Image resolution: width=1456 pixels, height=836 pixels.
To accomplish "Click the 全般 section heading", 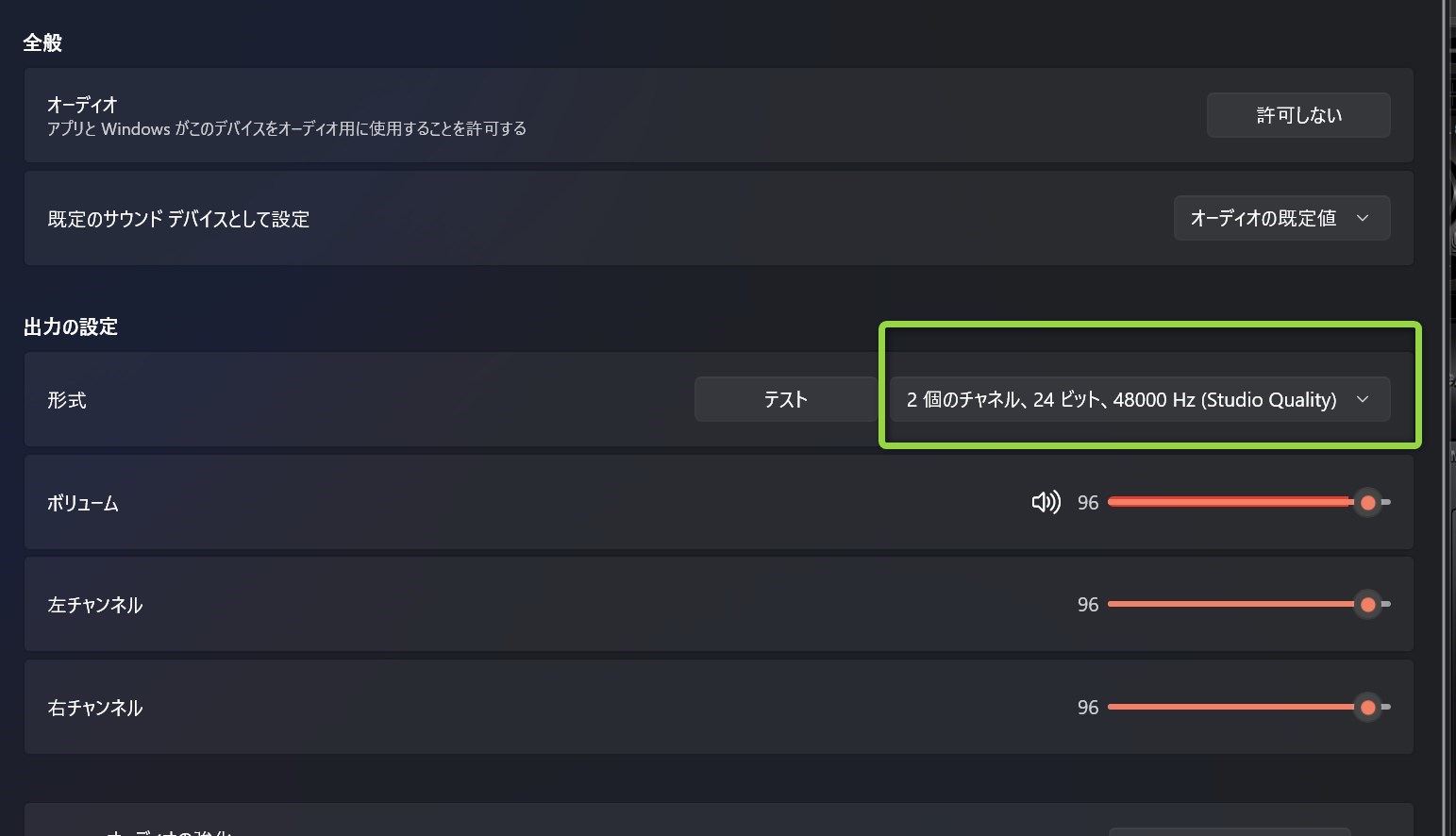I will tap(42, 42).
